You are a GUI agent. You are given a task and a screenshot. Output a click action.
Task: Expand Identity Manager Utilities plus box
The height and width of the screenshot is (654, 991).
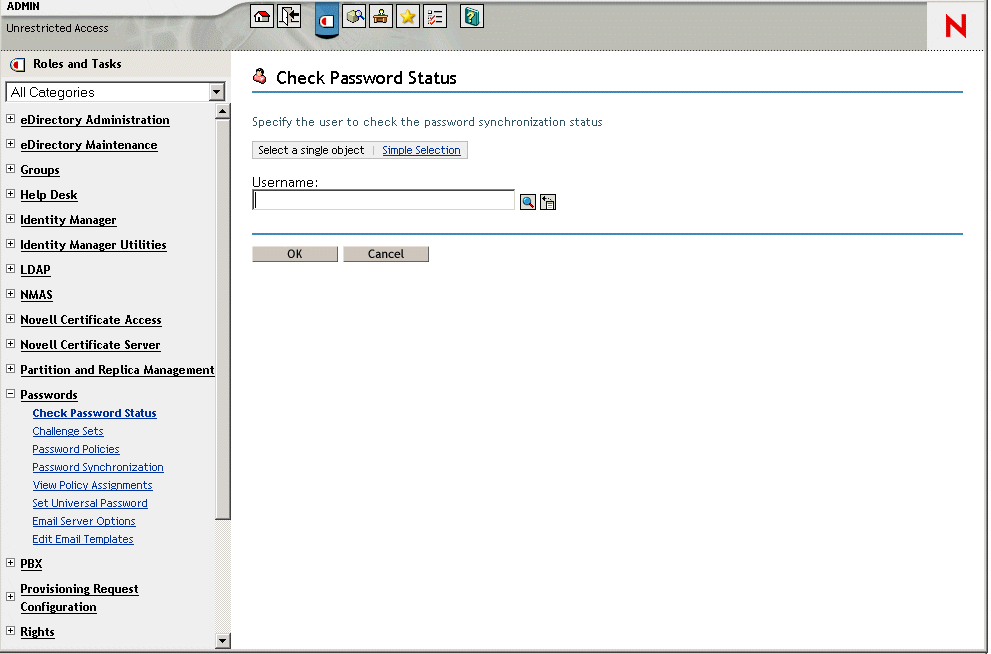[10, 244]
